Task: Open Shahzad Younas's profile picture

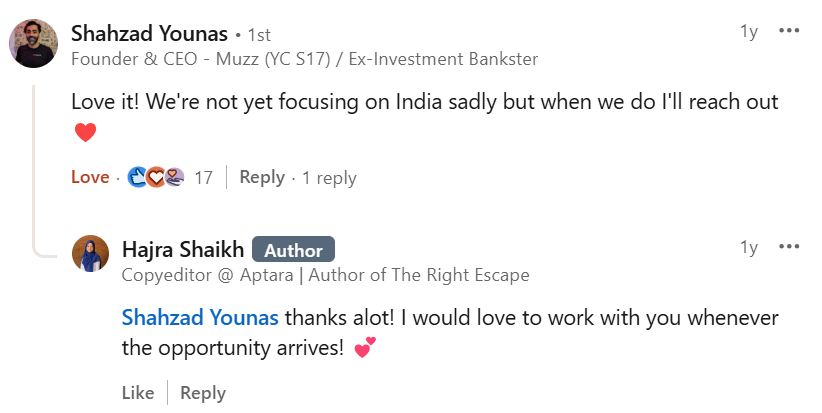Action: coord(34,44)
